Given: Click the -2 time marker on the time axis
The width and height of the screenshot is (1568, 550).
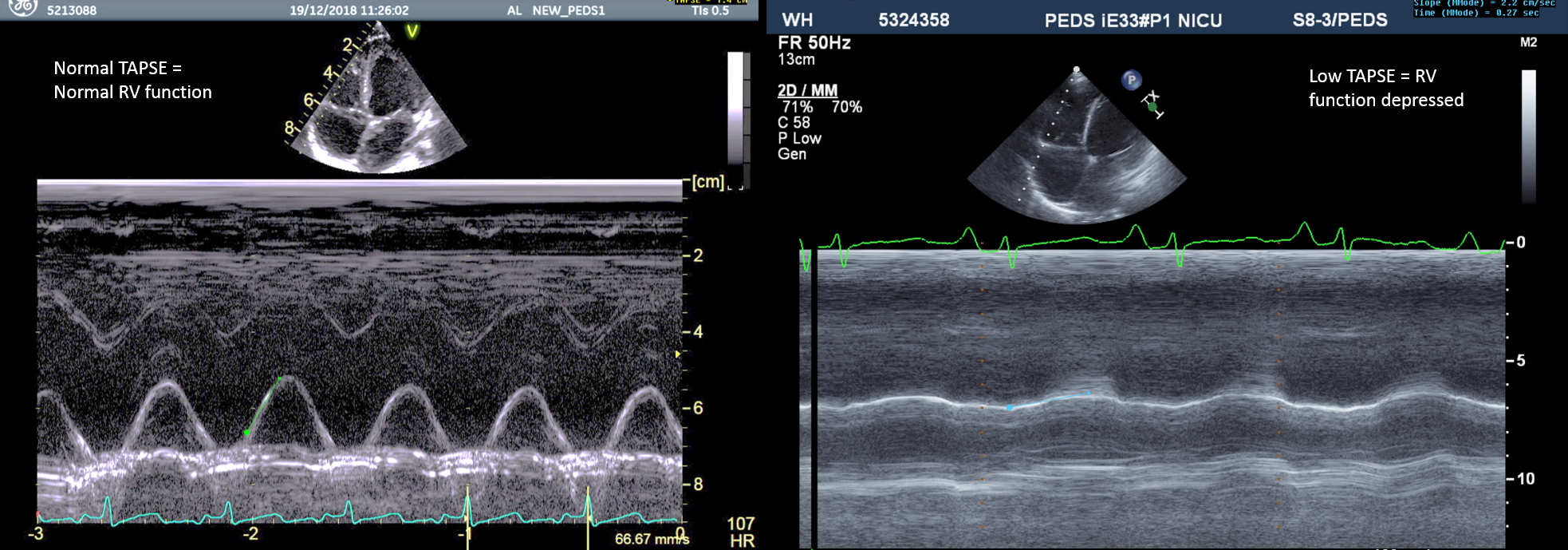Looking at the screenshot, I should click(x=250, y=534).
